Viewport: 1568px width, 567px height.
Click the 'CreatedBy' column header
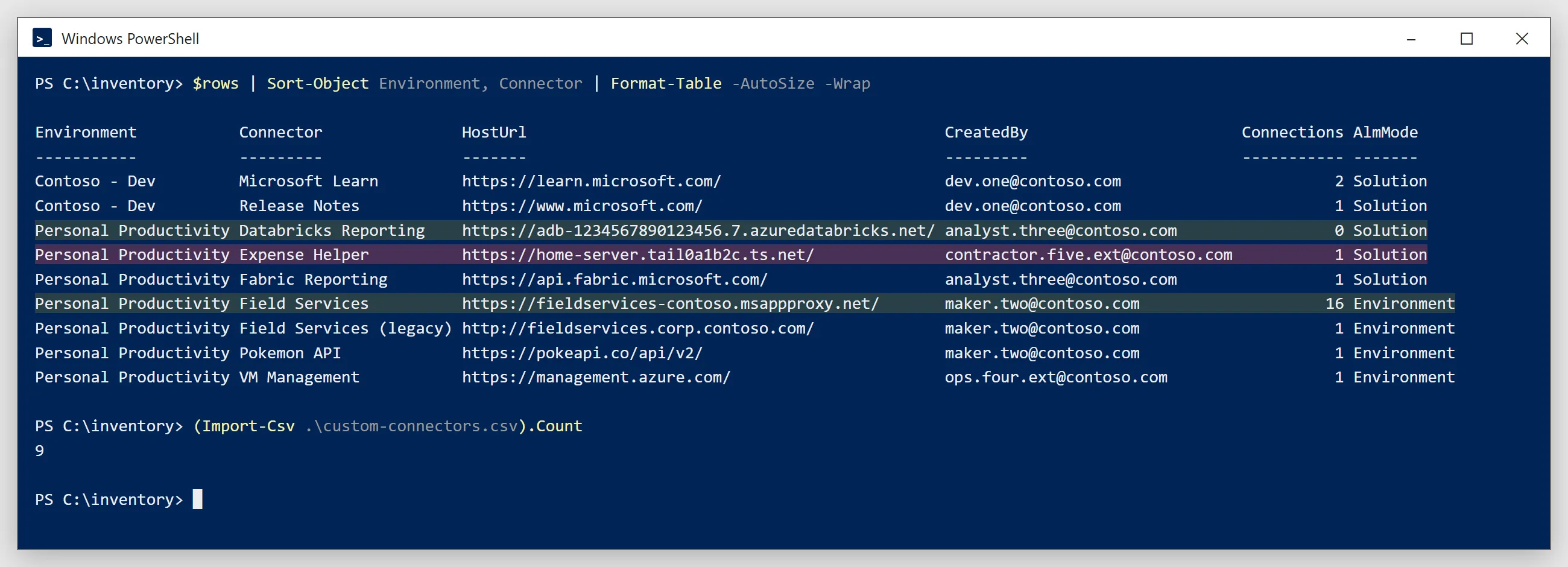tap(986, 132)
